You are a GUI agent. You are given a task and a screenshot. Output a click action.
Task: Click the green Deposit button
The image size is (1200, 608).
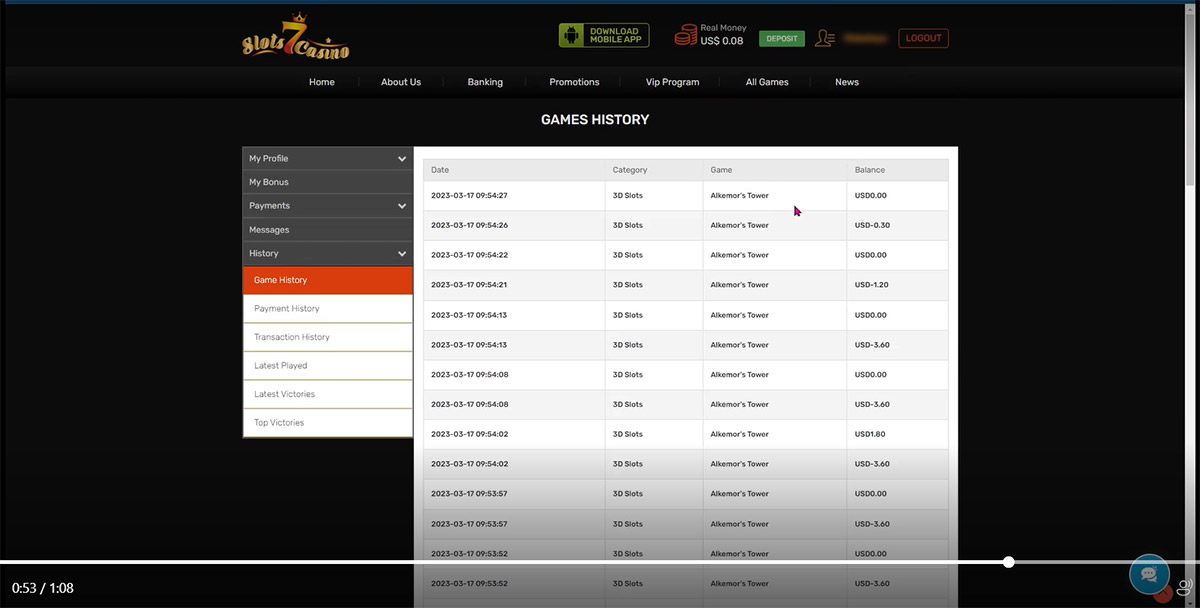(x=782, y=39)
